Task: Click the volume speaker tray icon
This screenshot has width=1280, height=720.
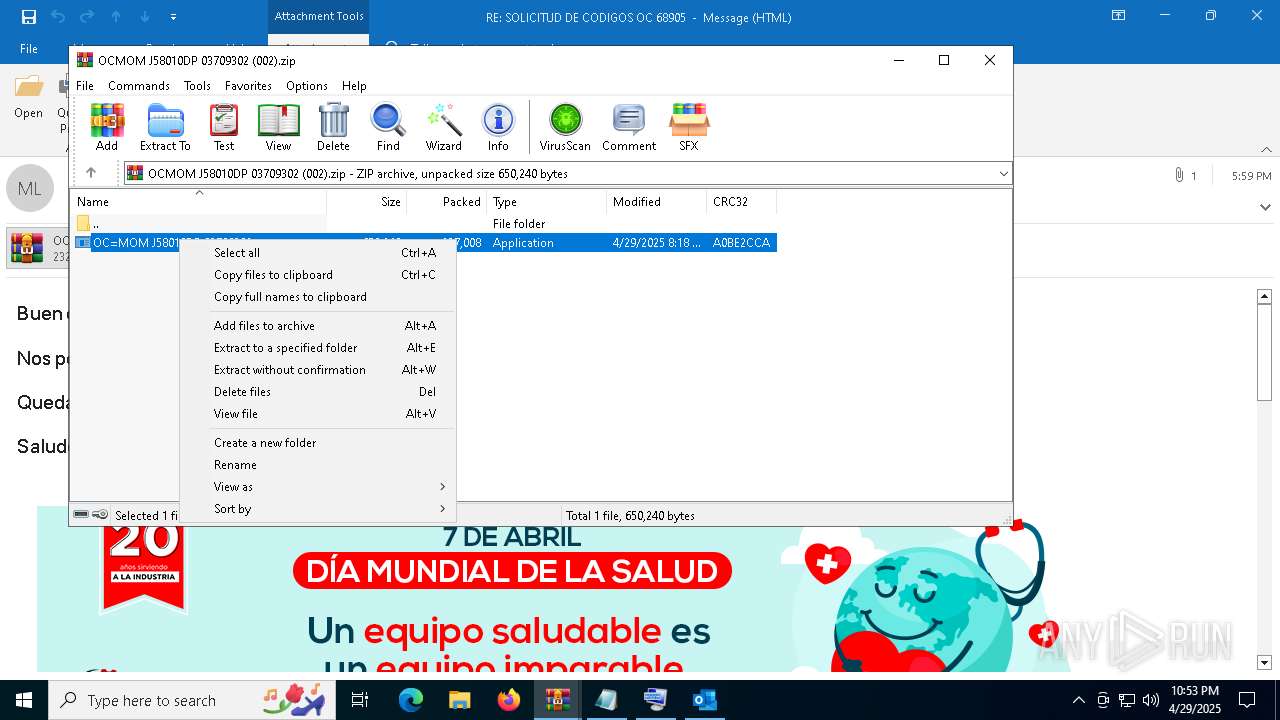Action: tap(1150, 700)
